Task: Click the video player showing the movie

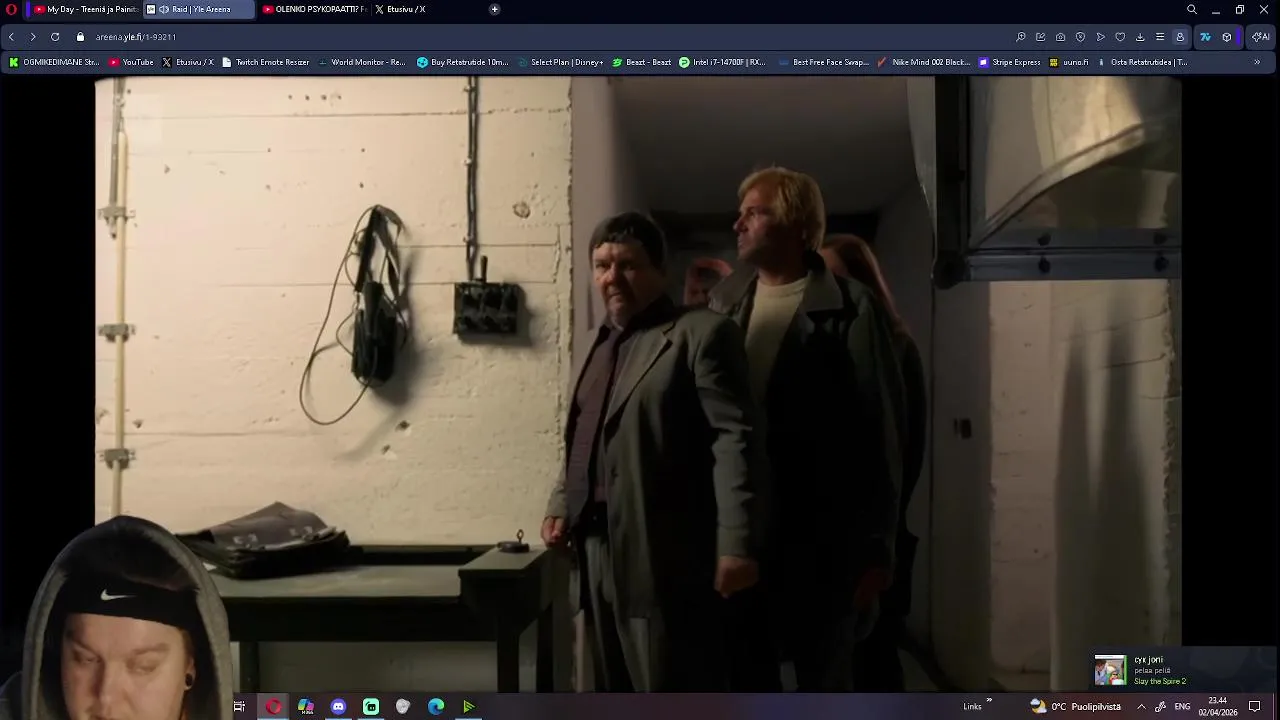Action: (x=638, y=384)
